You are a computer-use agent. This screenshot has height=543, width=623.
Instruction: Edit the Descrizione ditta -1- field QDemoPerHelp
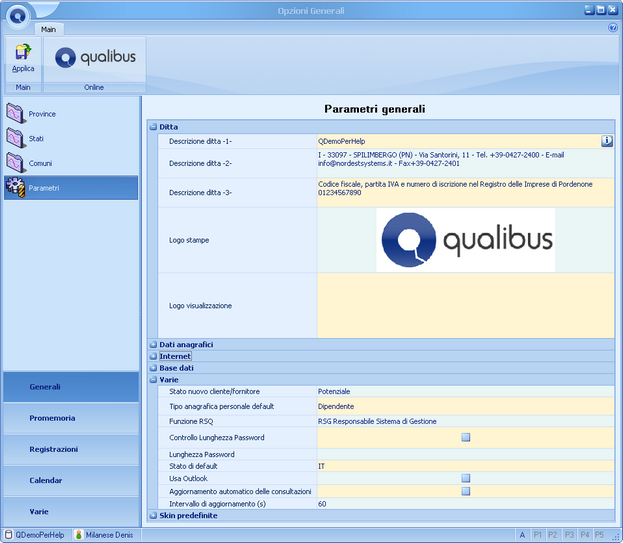[459, 141]
